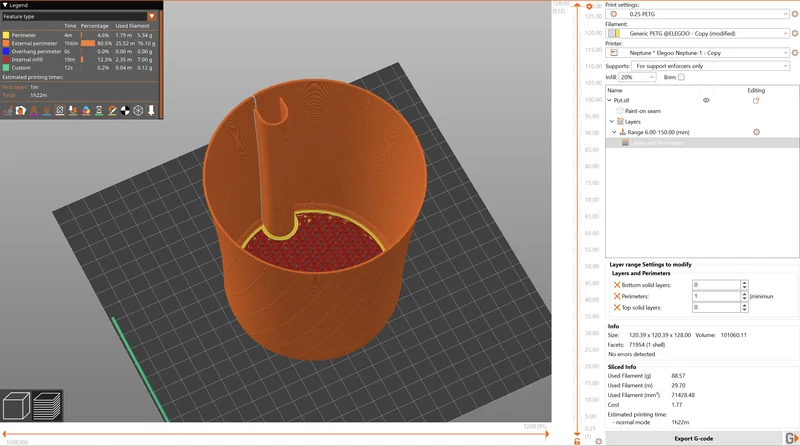Open the Infill 20% dropdown
Screen dimensions: 800x446
637,77
